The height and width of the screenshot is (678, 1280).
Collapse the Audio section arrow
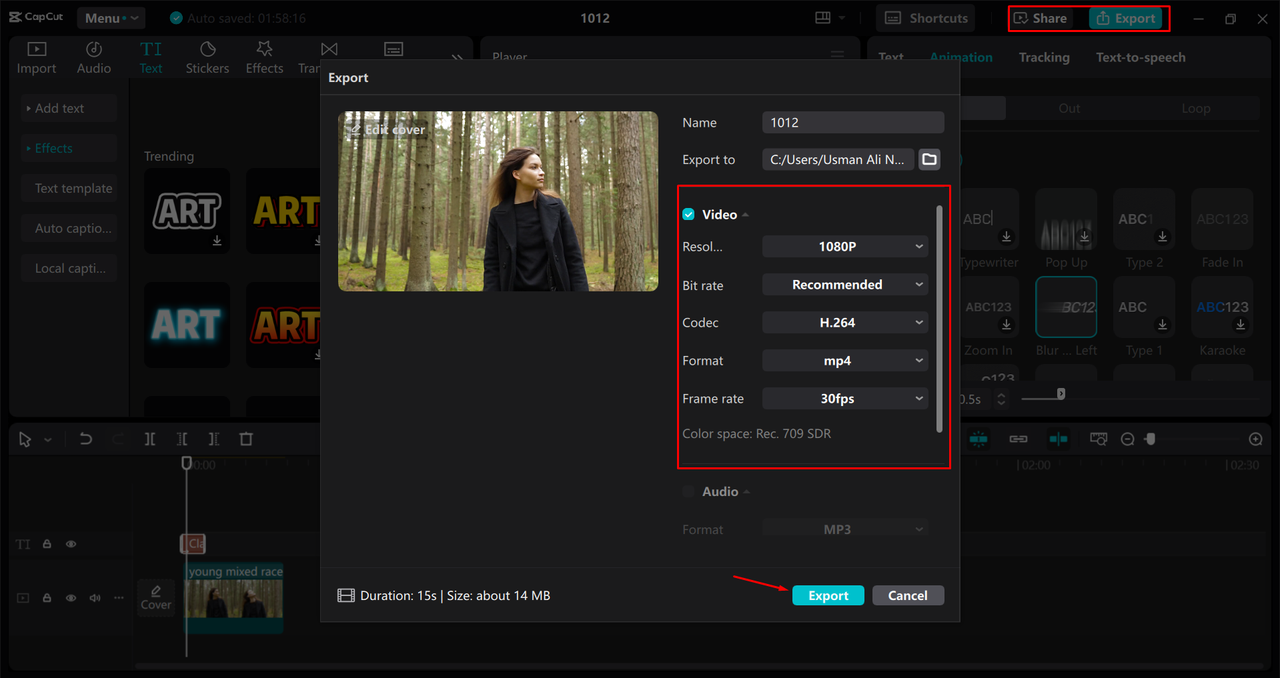747,492
